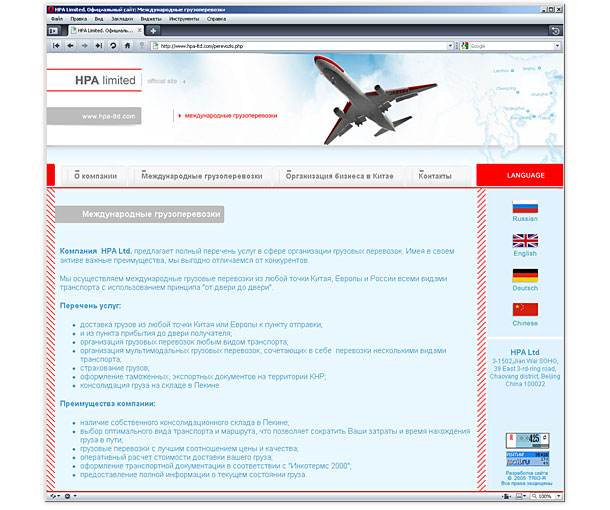Image resolution: width=610 pixels, height=510 pixels.
Task: Open the Виджеты menu
Action: [x=151, y=19]
